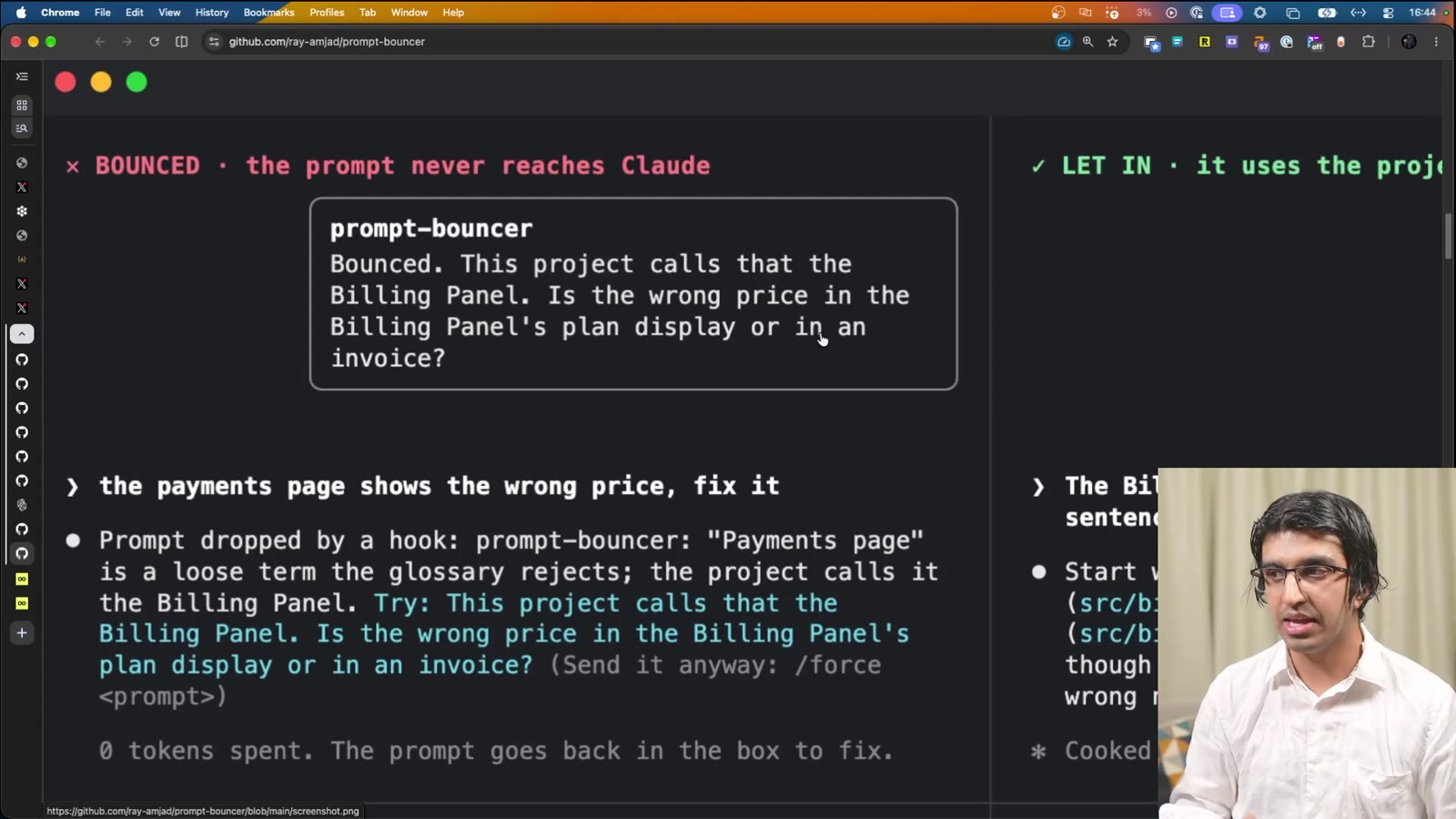Go back to the previous page
The width and height of the screenshot is (1456, 819).
point(100,42)
